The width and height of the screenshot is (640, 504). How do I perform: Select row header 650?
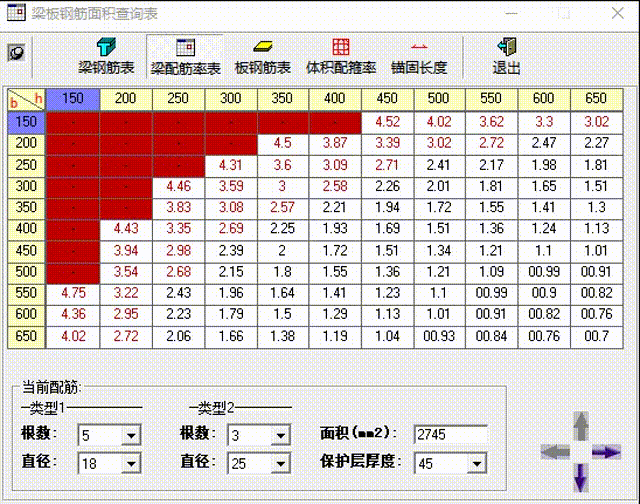click(26, 337)
